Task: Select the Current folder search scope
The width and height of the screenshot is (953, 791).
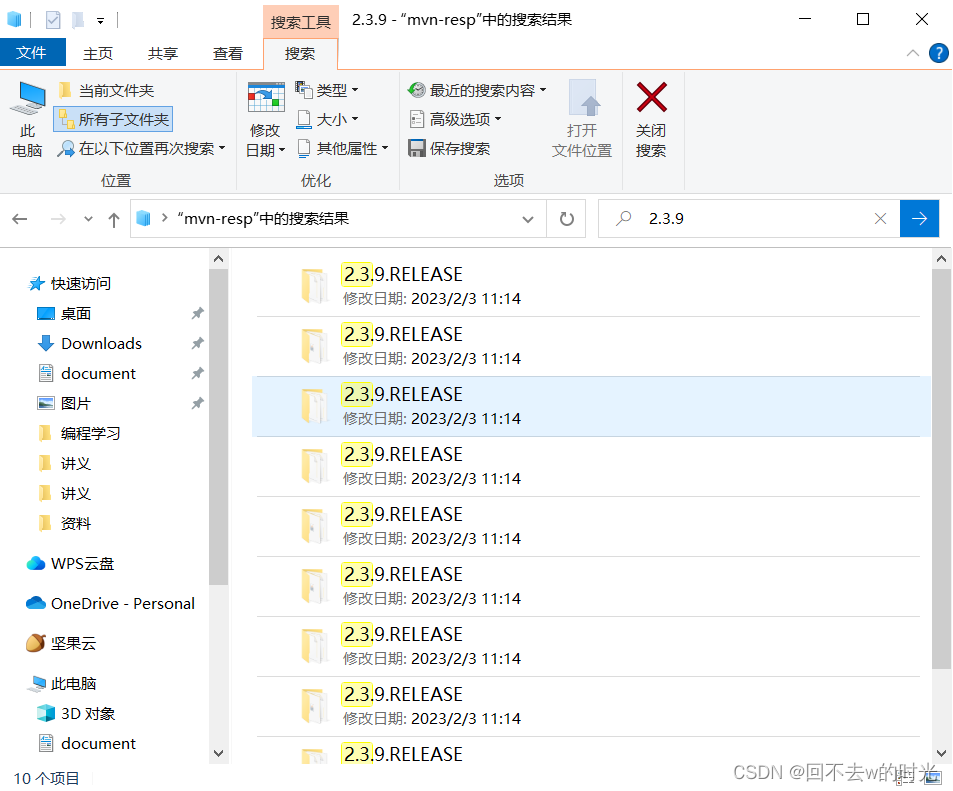Action: [107, 91]
